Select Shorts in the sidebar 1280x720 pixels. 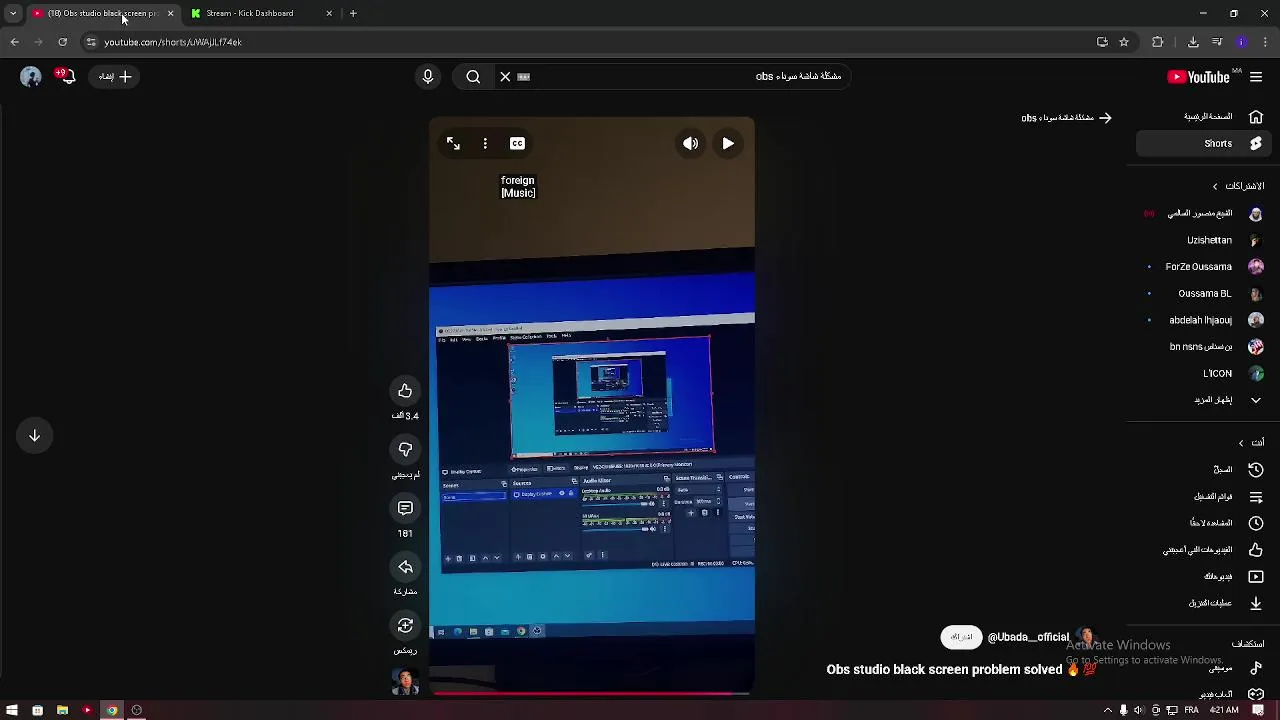[1204, 143]
